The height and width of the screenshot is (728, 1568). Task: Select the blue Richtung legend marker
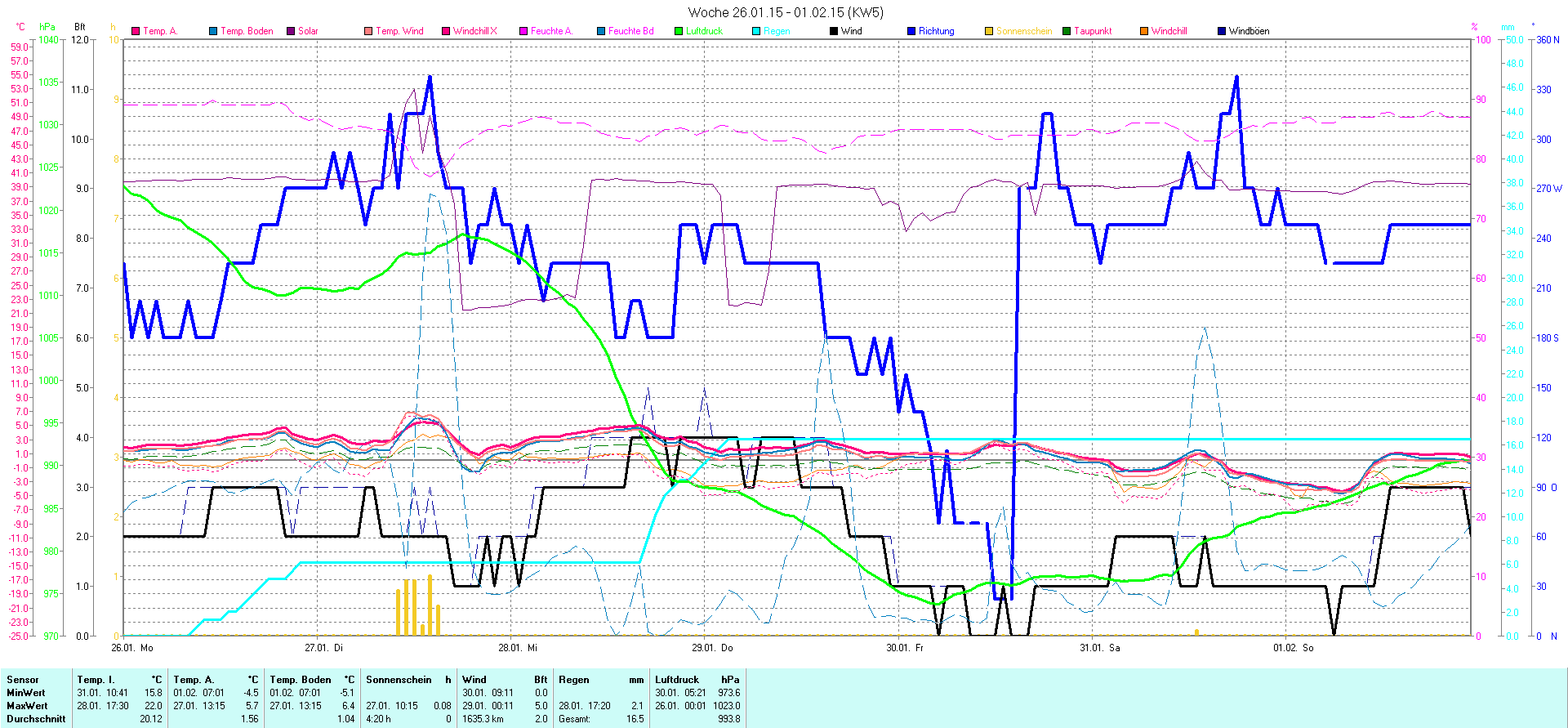tap(911, 31)
